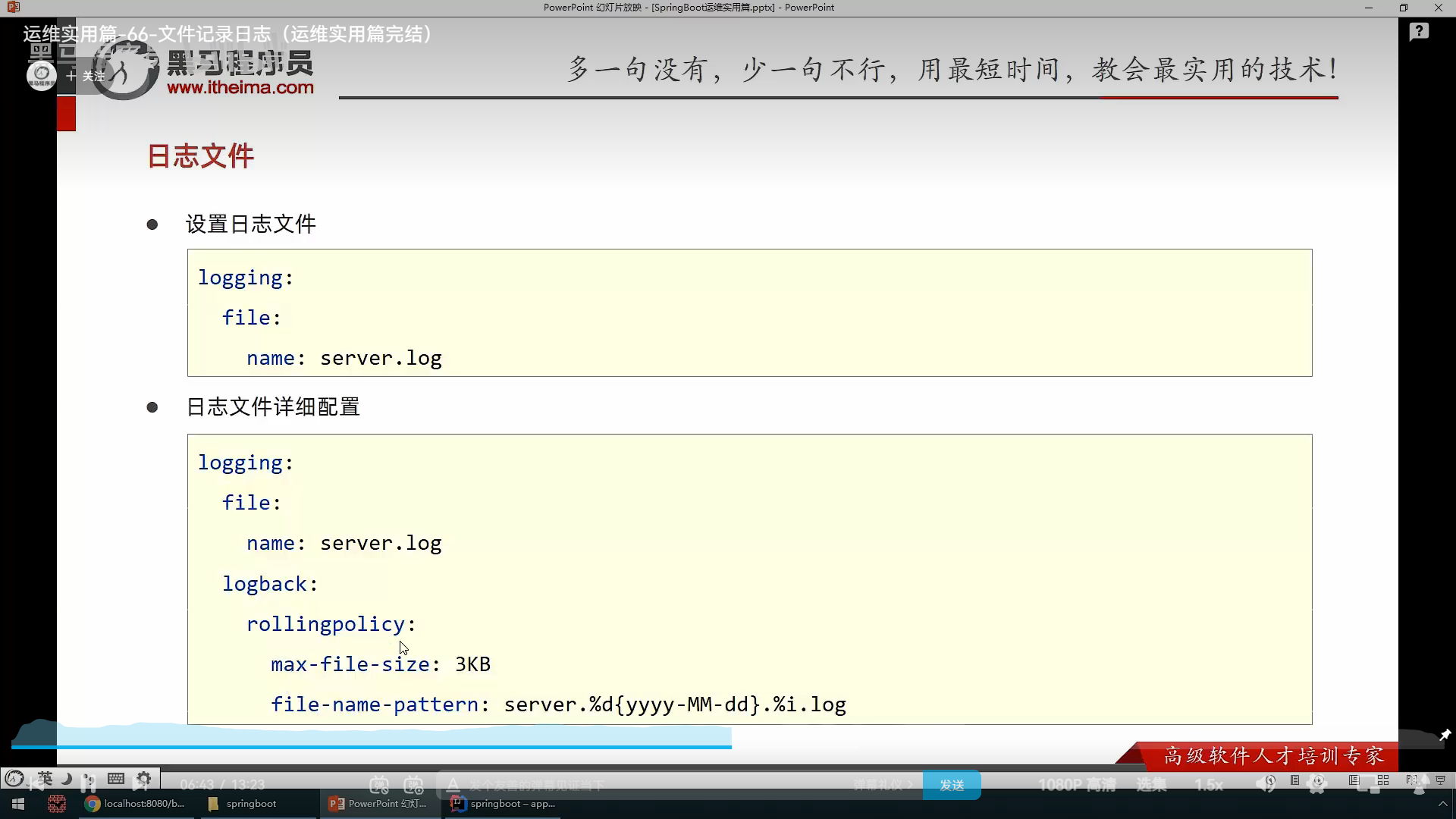Toggle picture-in-picture mode icon
Viewport: 1456px width, 819px height.
(1368, 785)
